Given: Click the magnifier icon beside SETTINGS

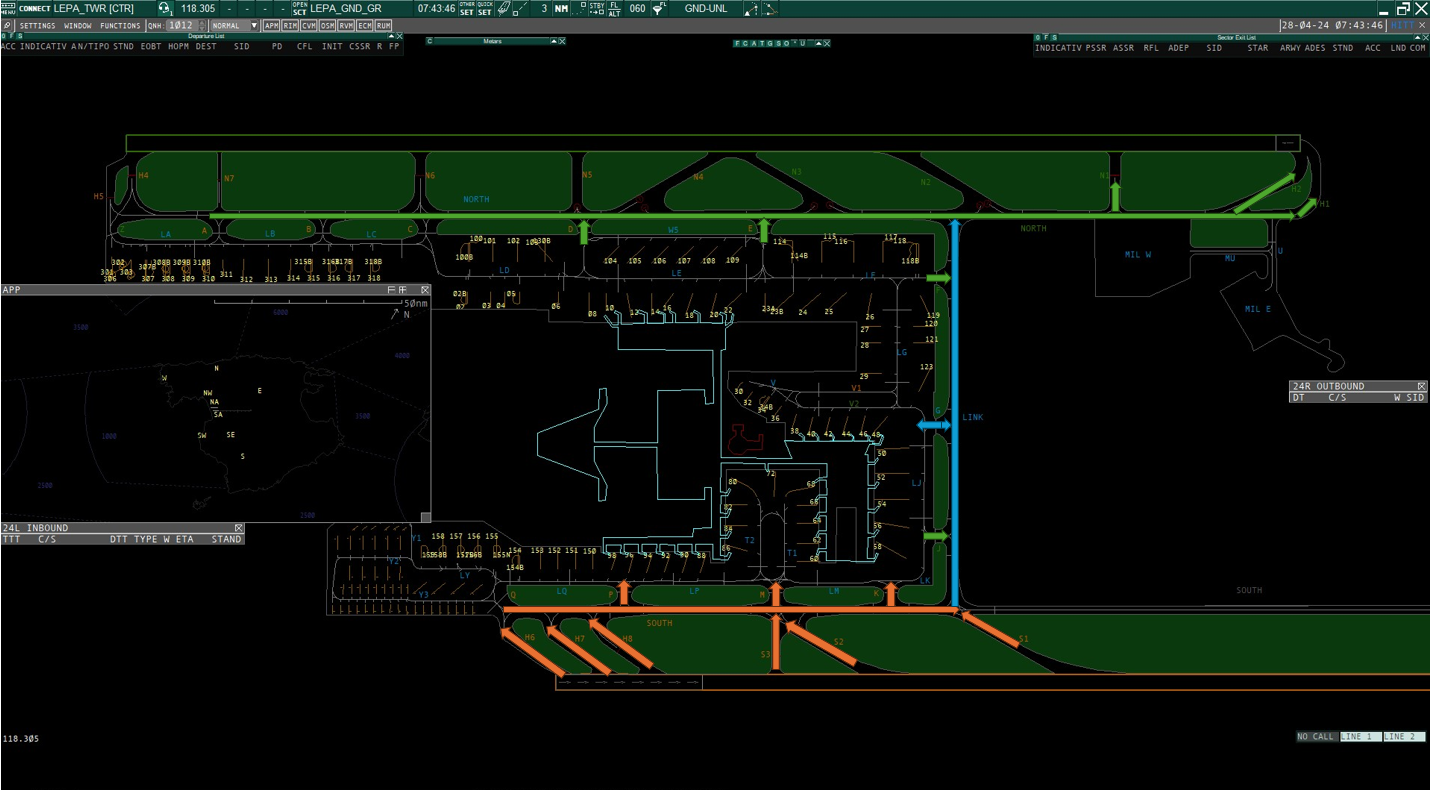Looking at the screenshot, I should 7,25.
